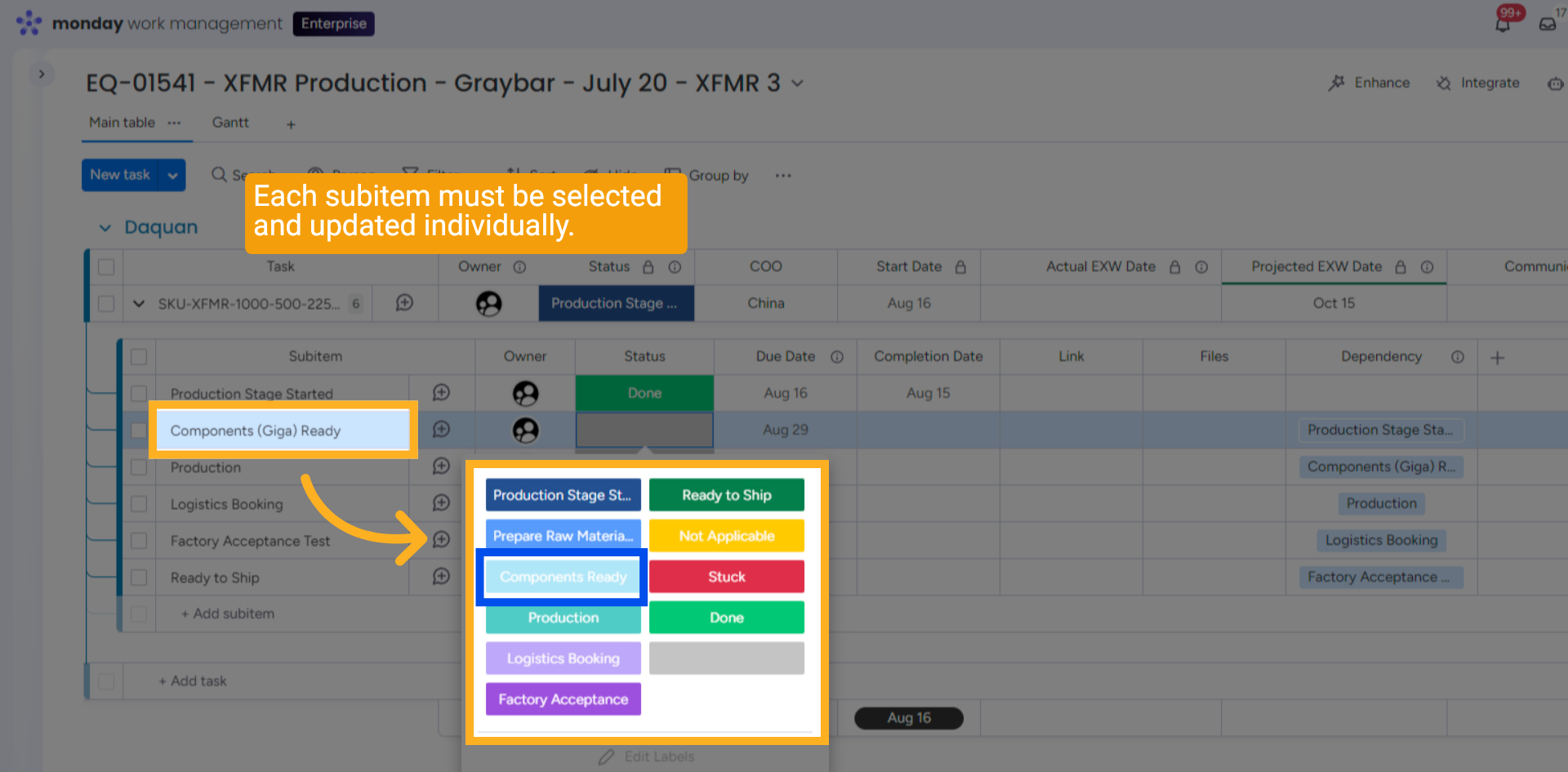The height and width of the screenshot is (772, 1568).
Task: Select the Components (Giga) Ready subitem checkbox
Action: pyautogui.click(x=139, y=431)
